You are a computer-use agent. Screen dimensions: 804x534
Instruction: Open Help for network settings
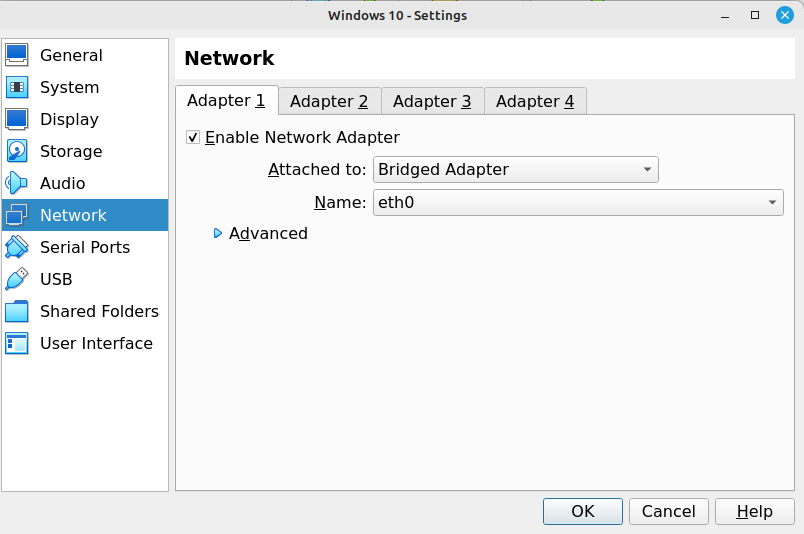pos(755,511)
